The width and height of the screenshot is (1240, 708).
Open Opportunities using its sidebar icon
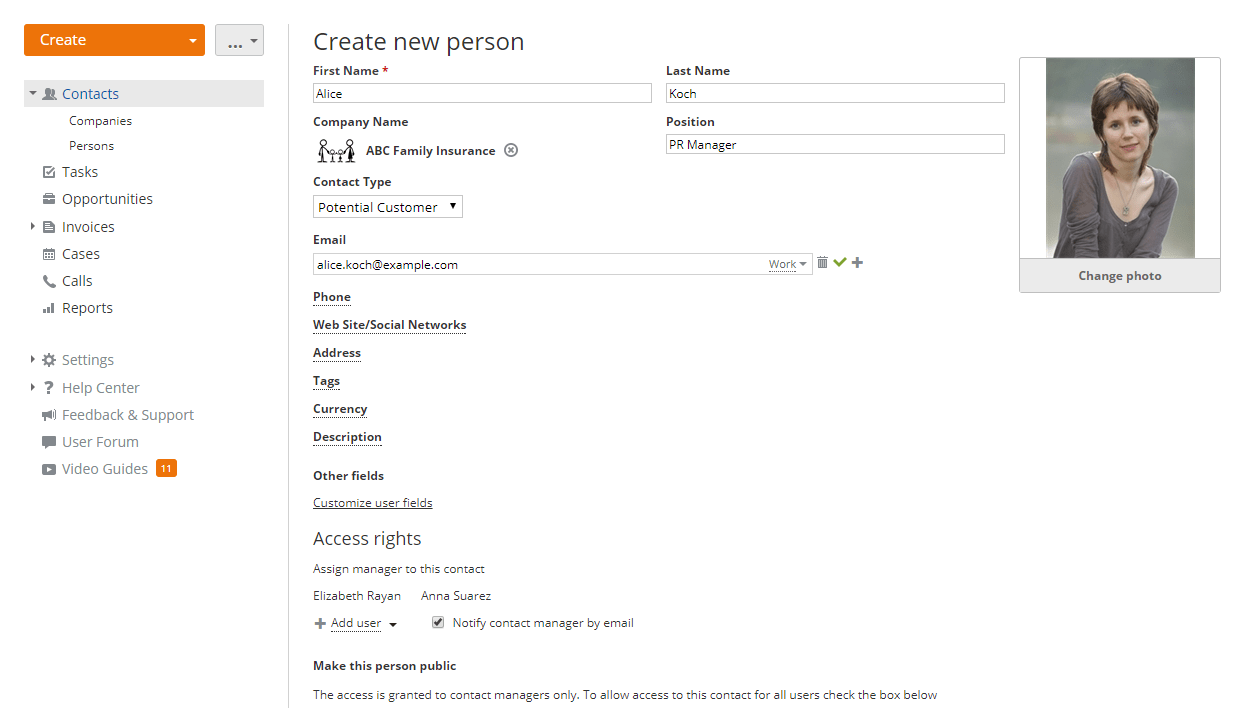48,198
